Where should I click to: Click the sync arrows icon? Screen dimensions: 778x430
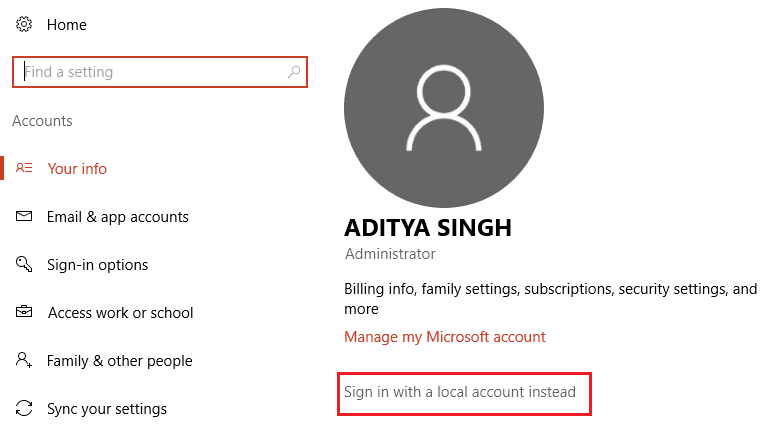click(25, 409)
